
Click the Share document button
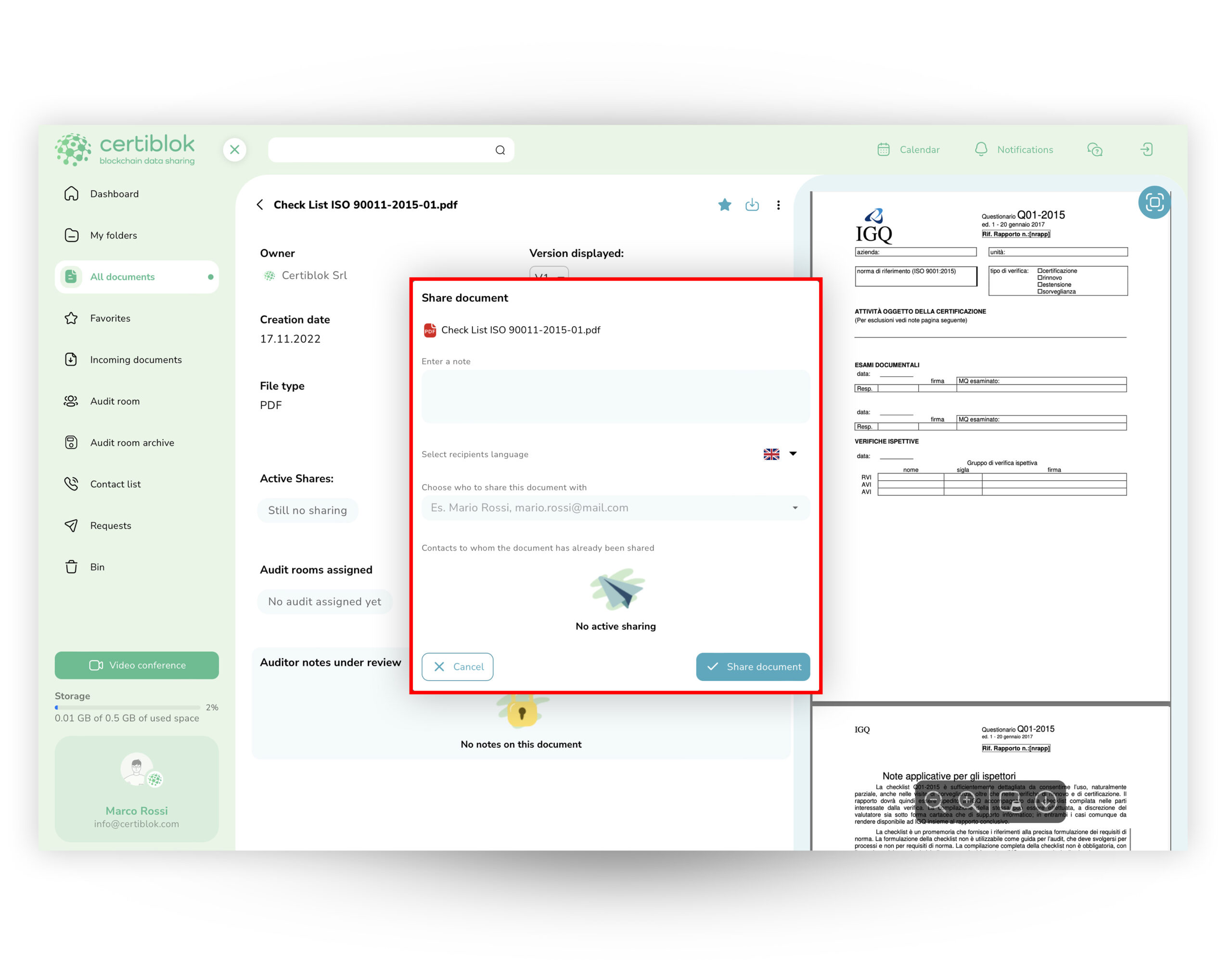754,666
